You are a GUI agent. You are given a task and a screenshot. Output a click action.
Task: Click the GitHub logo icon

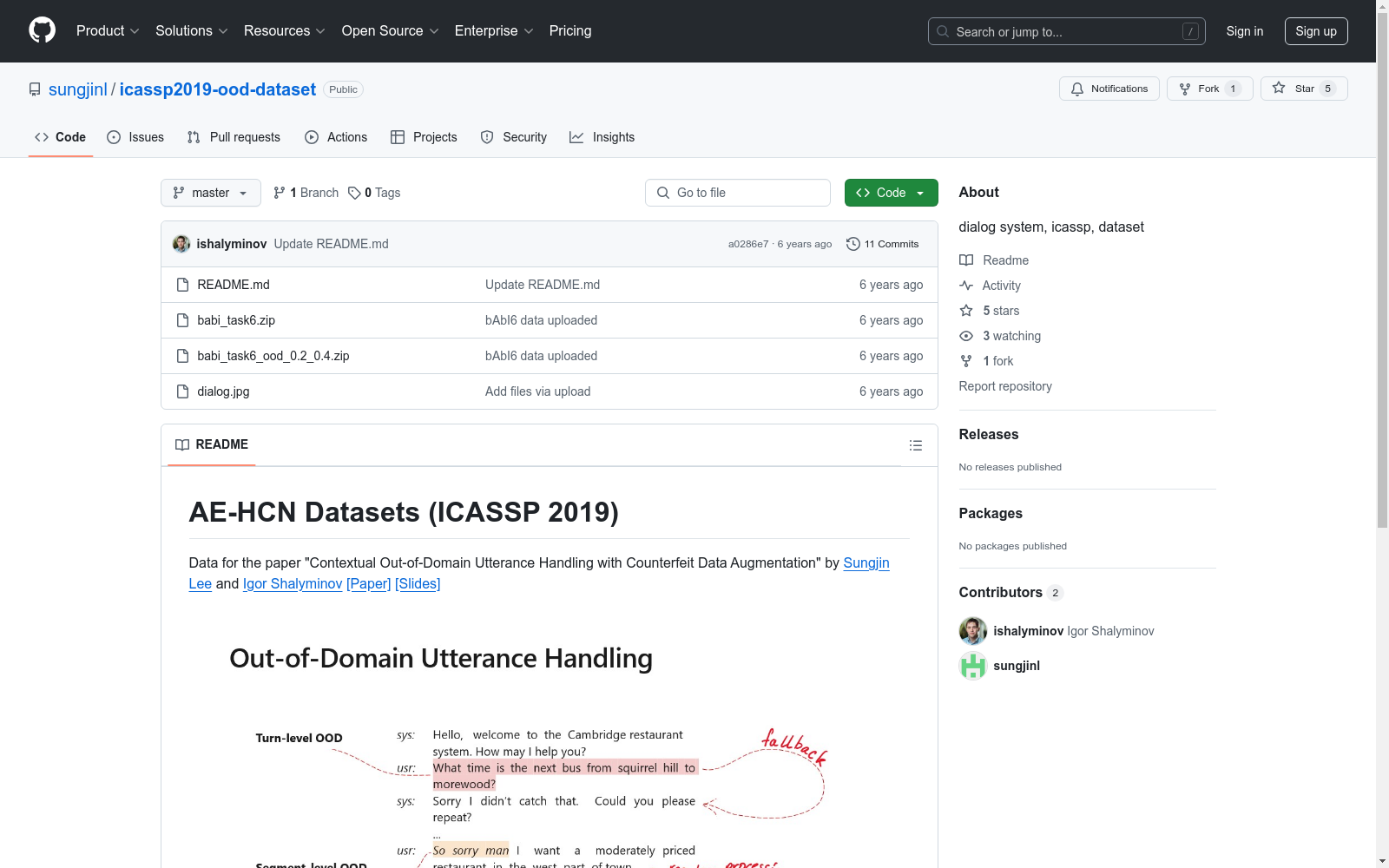click(42, 30)
